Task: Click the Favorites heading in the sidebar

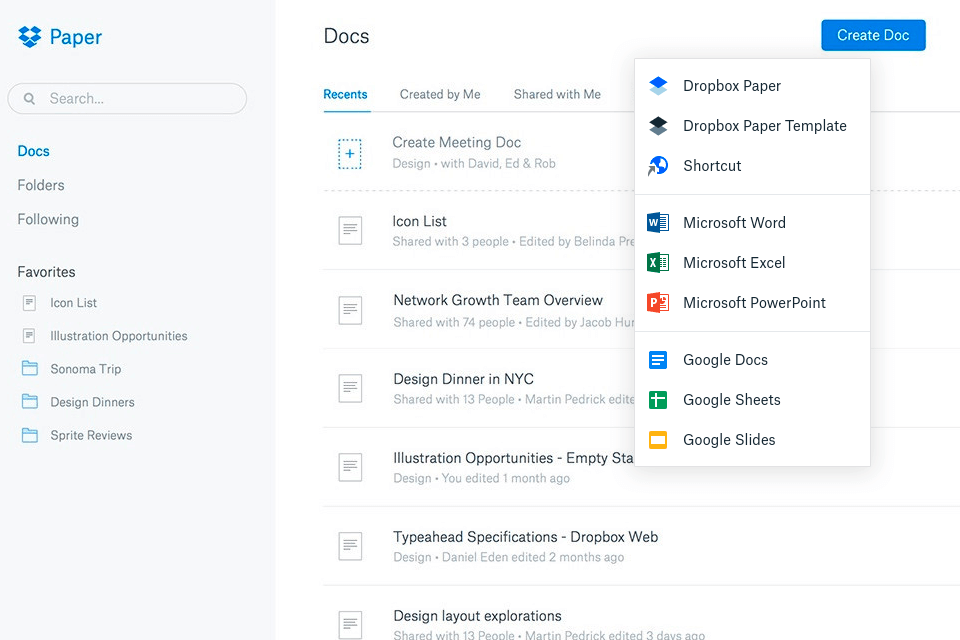Action: tap(47, 272)
